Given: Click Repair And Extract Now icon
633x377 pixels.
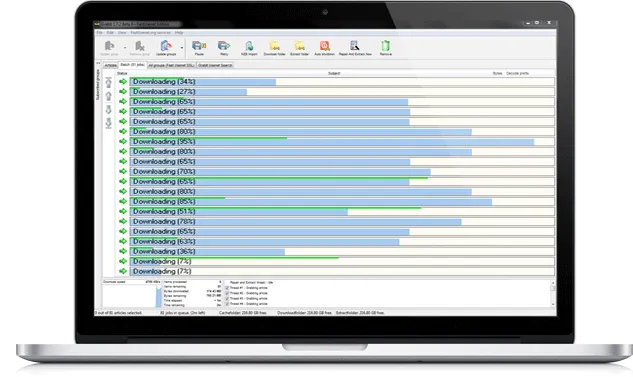Looking at the screenshot, I should 355,46.
